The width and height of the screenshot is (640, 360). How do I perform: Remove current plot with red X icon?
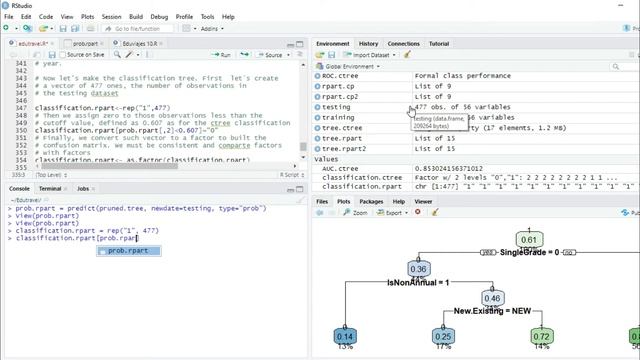tap(418, 212)
